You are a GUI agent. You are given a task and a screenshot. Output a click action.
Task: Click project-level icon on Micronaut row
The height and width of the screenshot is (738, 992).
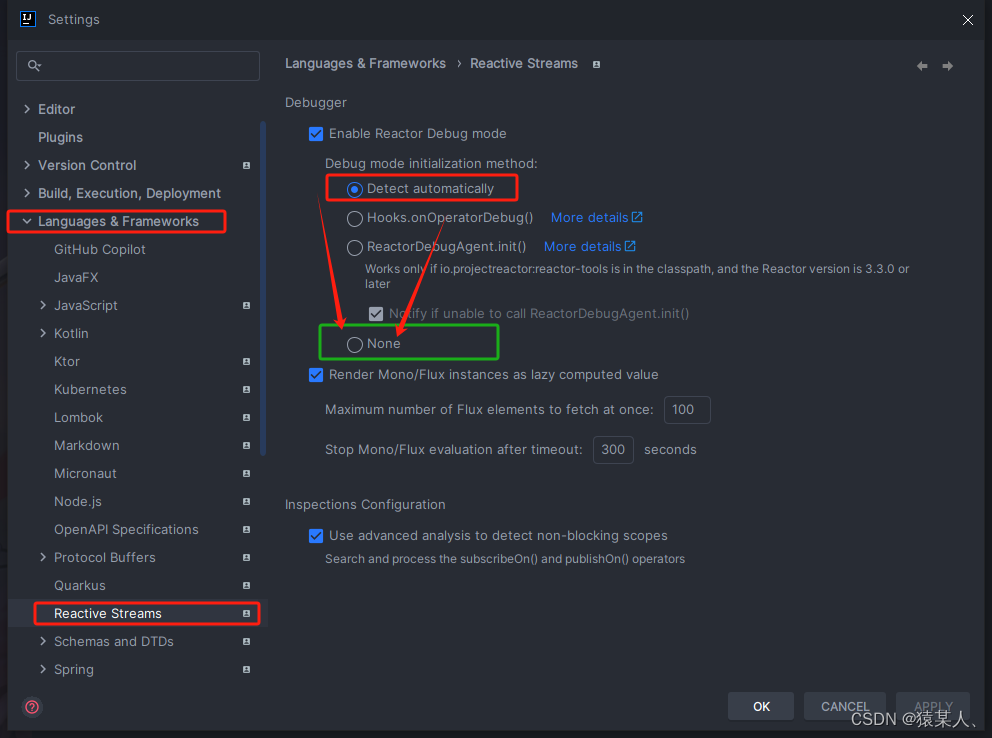pyautogui.click(x=246, y=473)
